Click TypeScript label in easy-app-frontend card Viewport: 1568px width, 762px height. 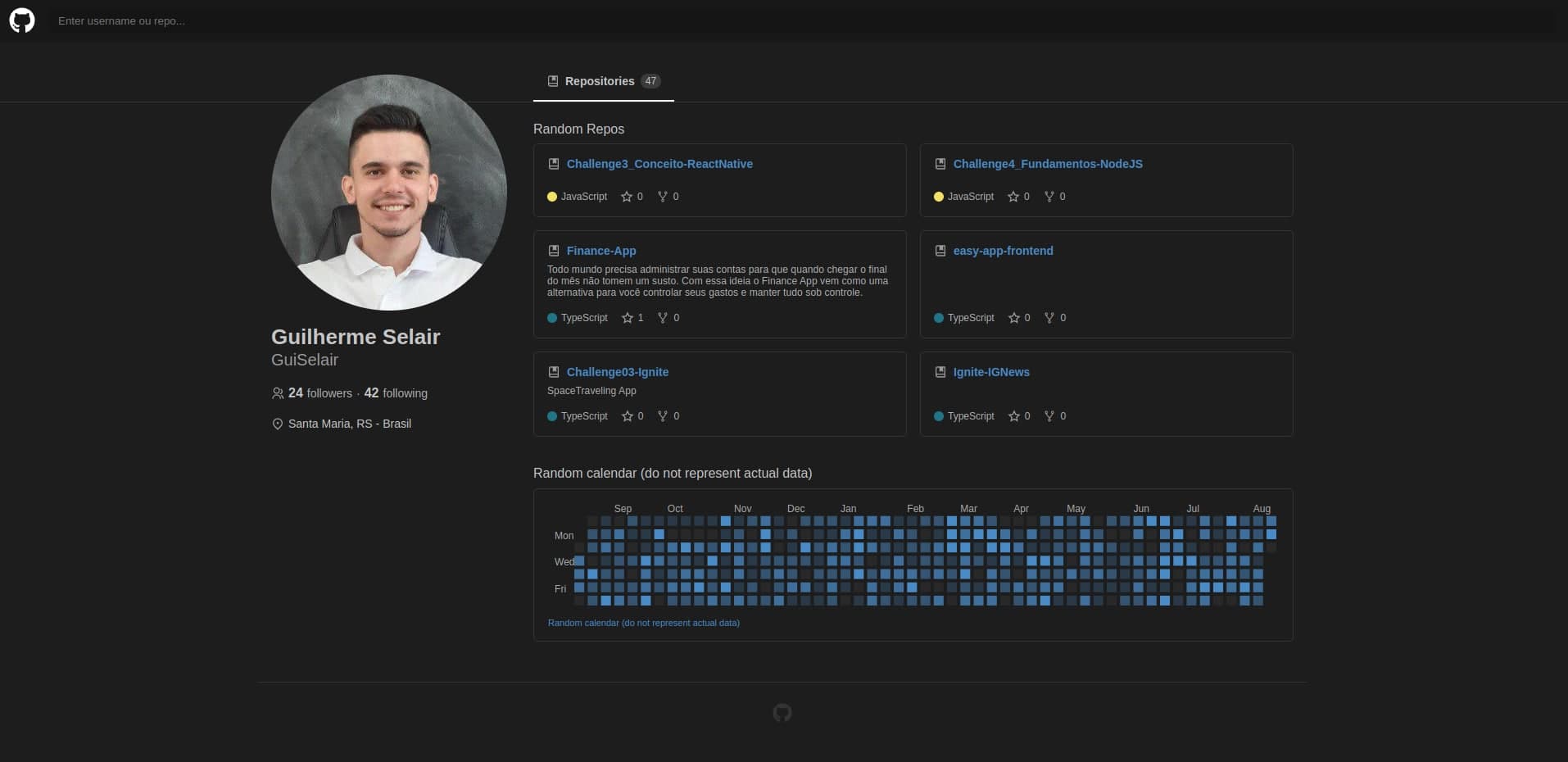pos(971,318)
